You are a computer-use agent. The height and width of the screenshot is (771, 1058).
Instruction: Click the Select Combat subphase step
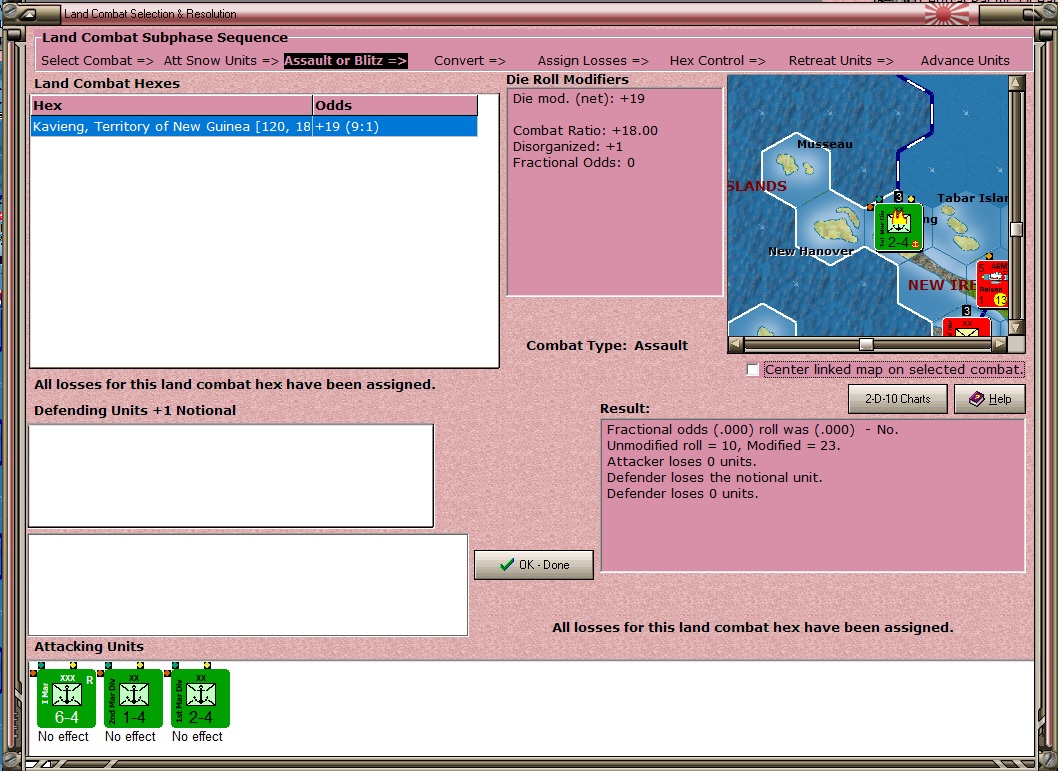point(97,60)
